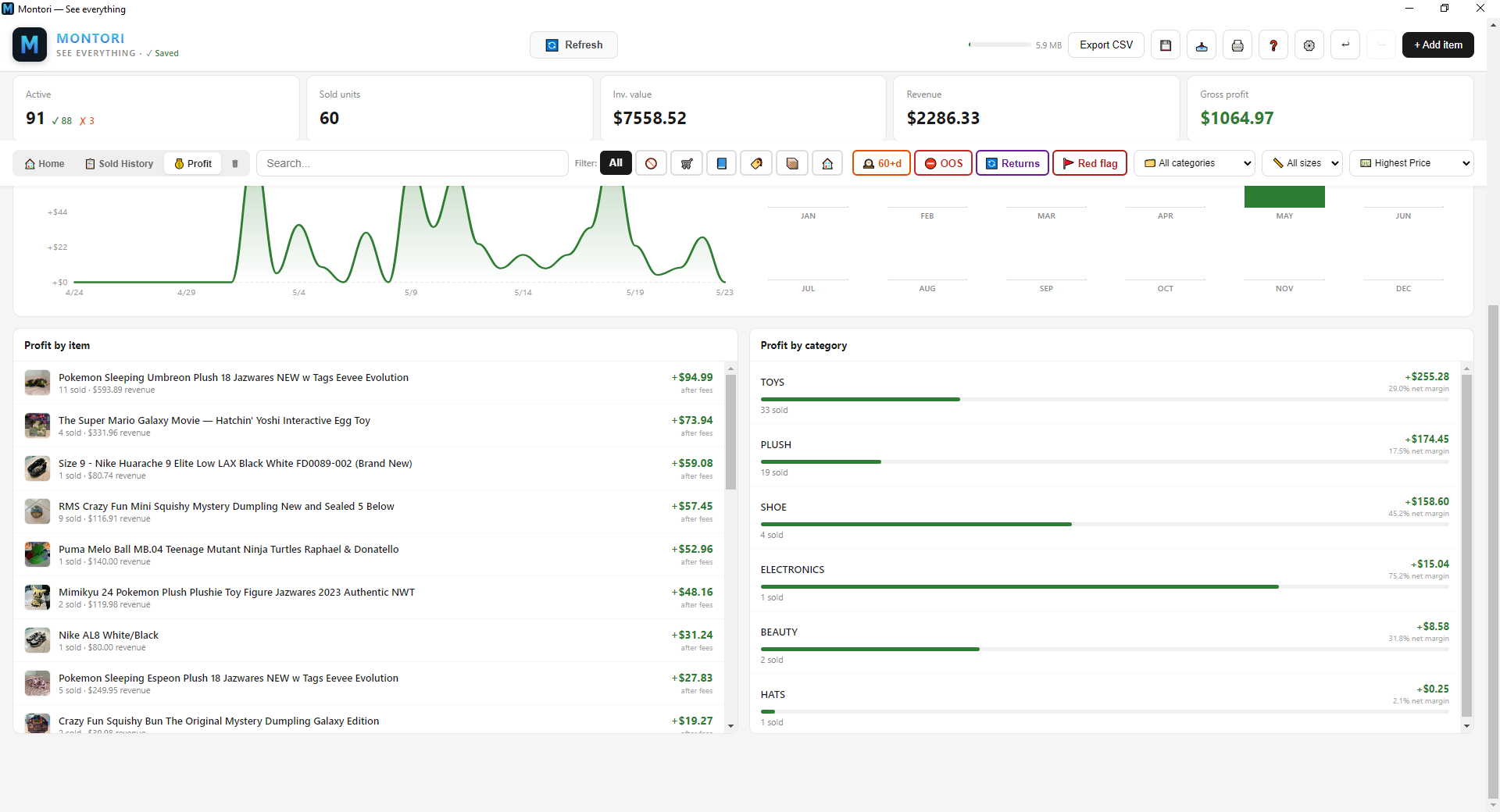
Task: Click the Crazy Fun Squishy Bun Galaxy Edition title
Action: coord(219,721)
